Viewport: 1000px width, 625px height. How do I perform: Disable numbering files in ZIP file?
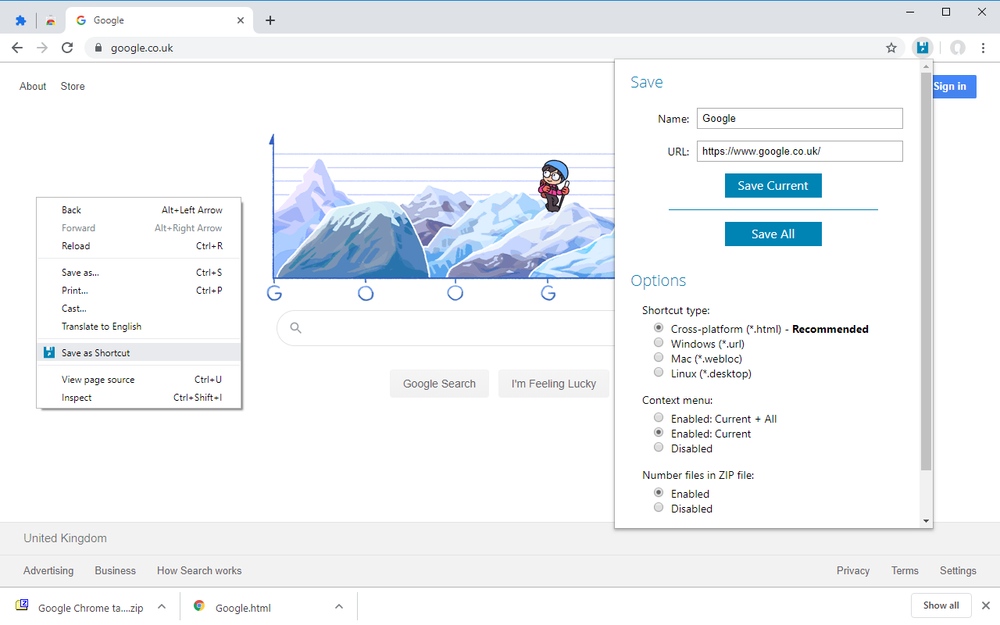point(658,508)
